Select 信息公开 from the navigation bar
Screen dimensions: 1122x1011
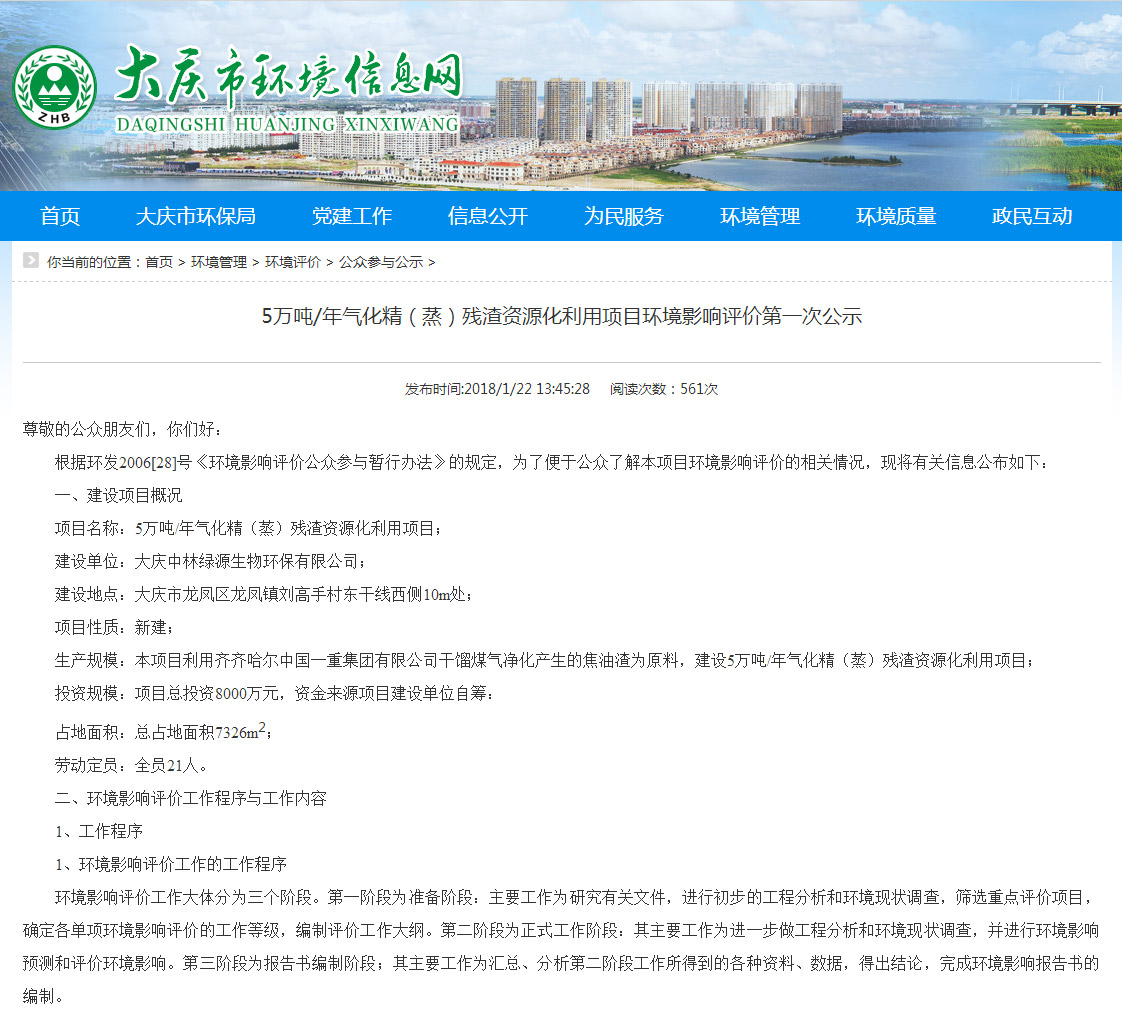[488, 216]
